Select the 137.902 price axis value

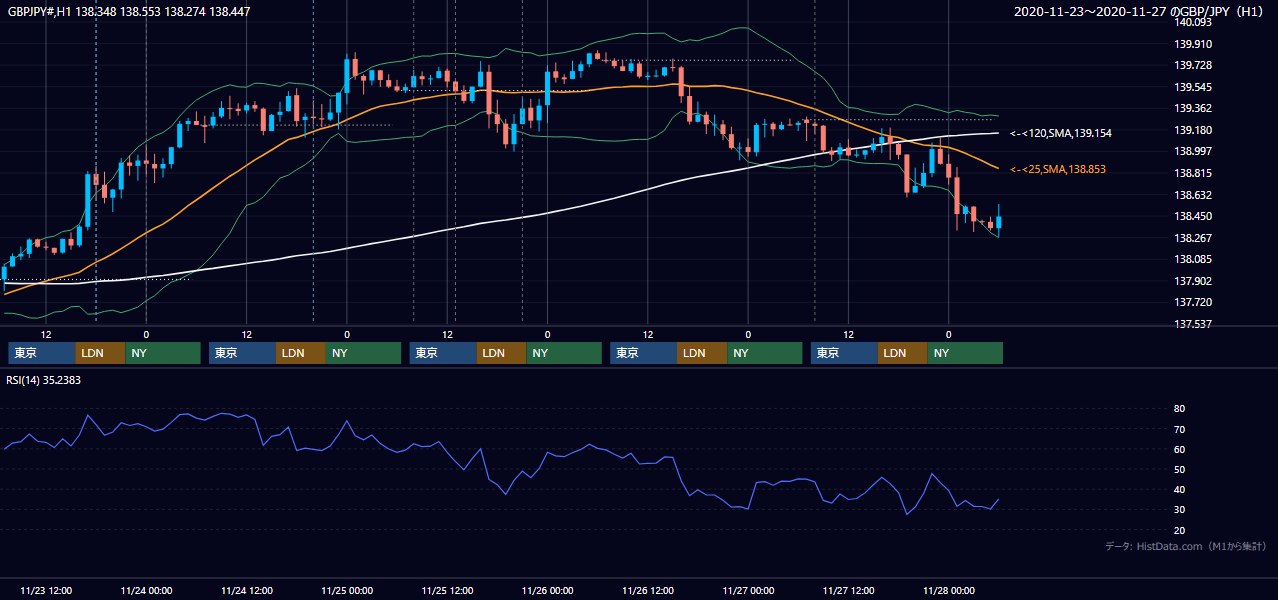pos(1192,281)
